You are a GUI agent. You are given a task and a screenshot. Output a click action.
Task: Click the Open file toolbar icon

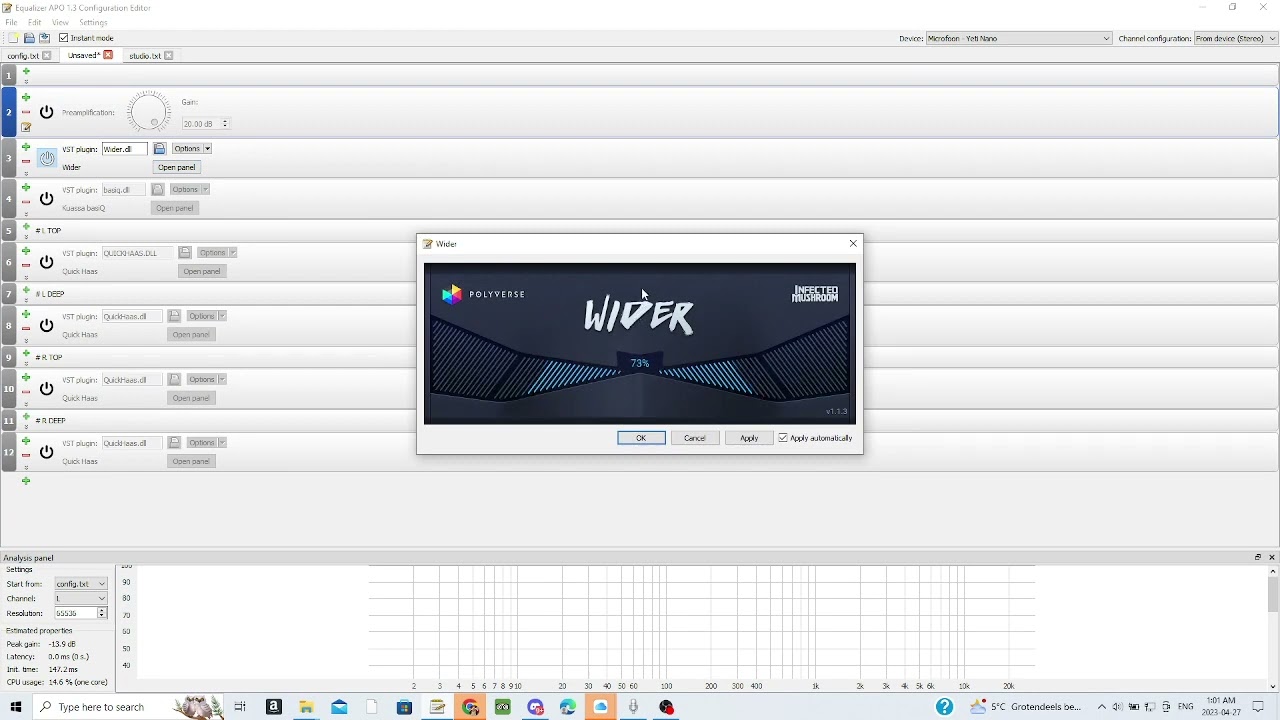point(29,38)
